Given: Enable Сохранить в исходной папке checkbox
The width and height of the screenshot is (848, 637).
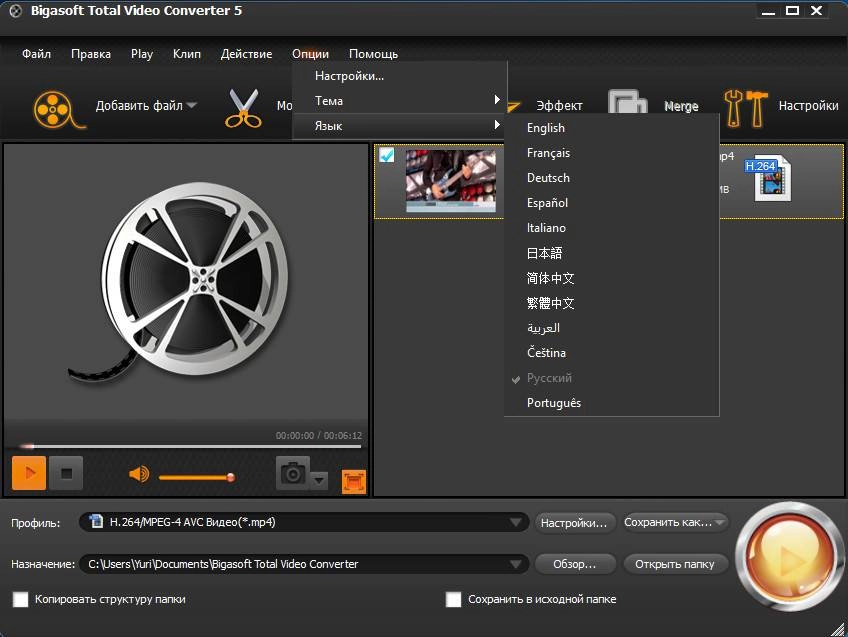Looking at the screenshot, I should [453, 599].
